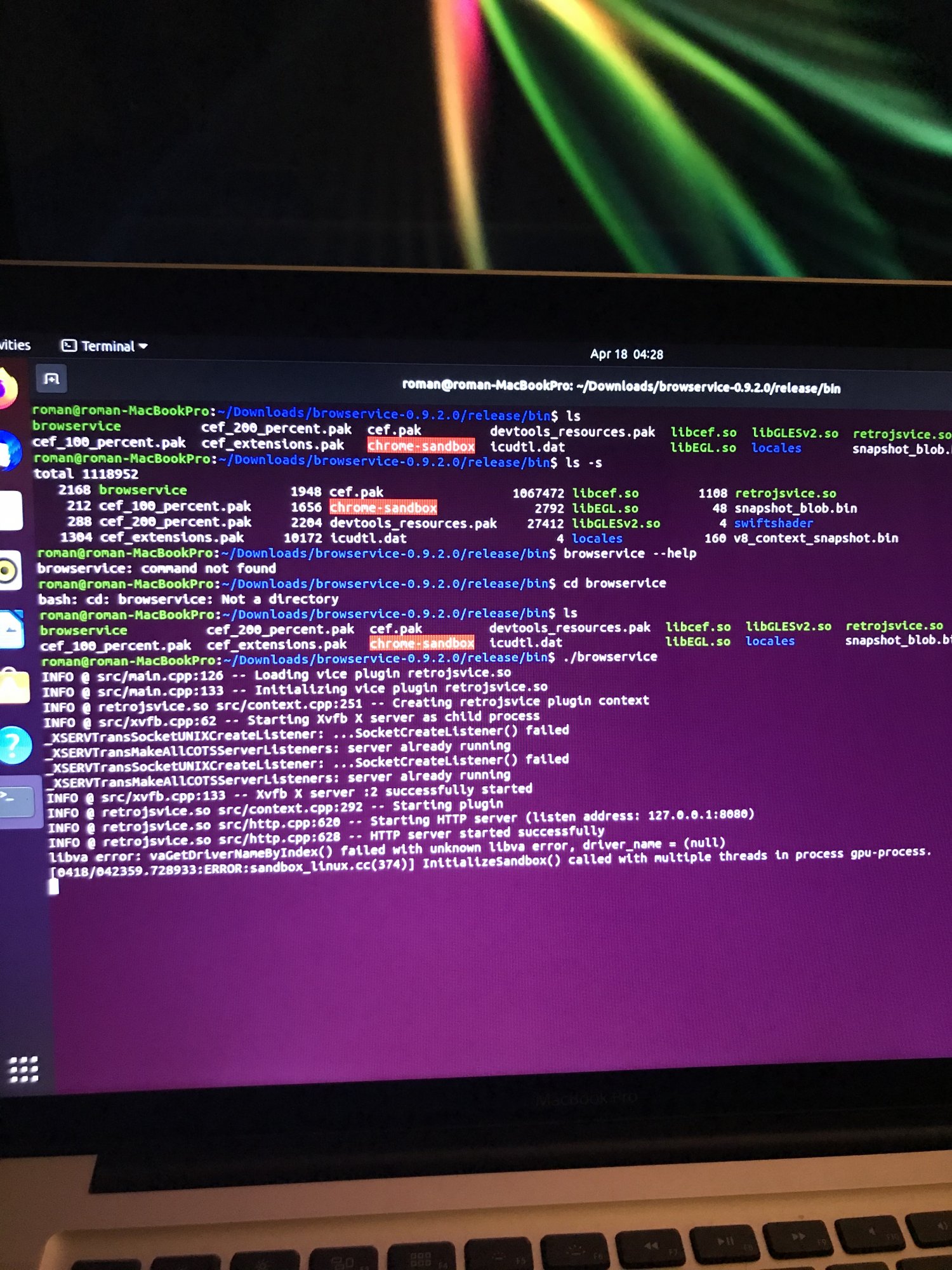The height and width of the screenshot is (1270, 952).
Task: Click the "v8_context_snapshot.bin" file name
Action: (x=816, y=538)
